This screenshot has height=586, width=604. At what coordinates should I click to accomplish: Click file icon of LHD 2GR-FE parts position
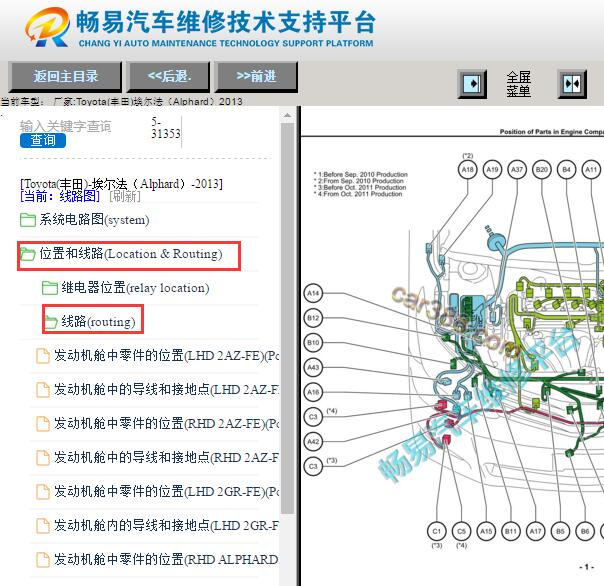pyautogui.click(x=43, y=492)
